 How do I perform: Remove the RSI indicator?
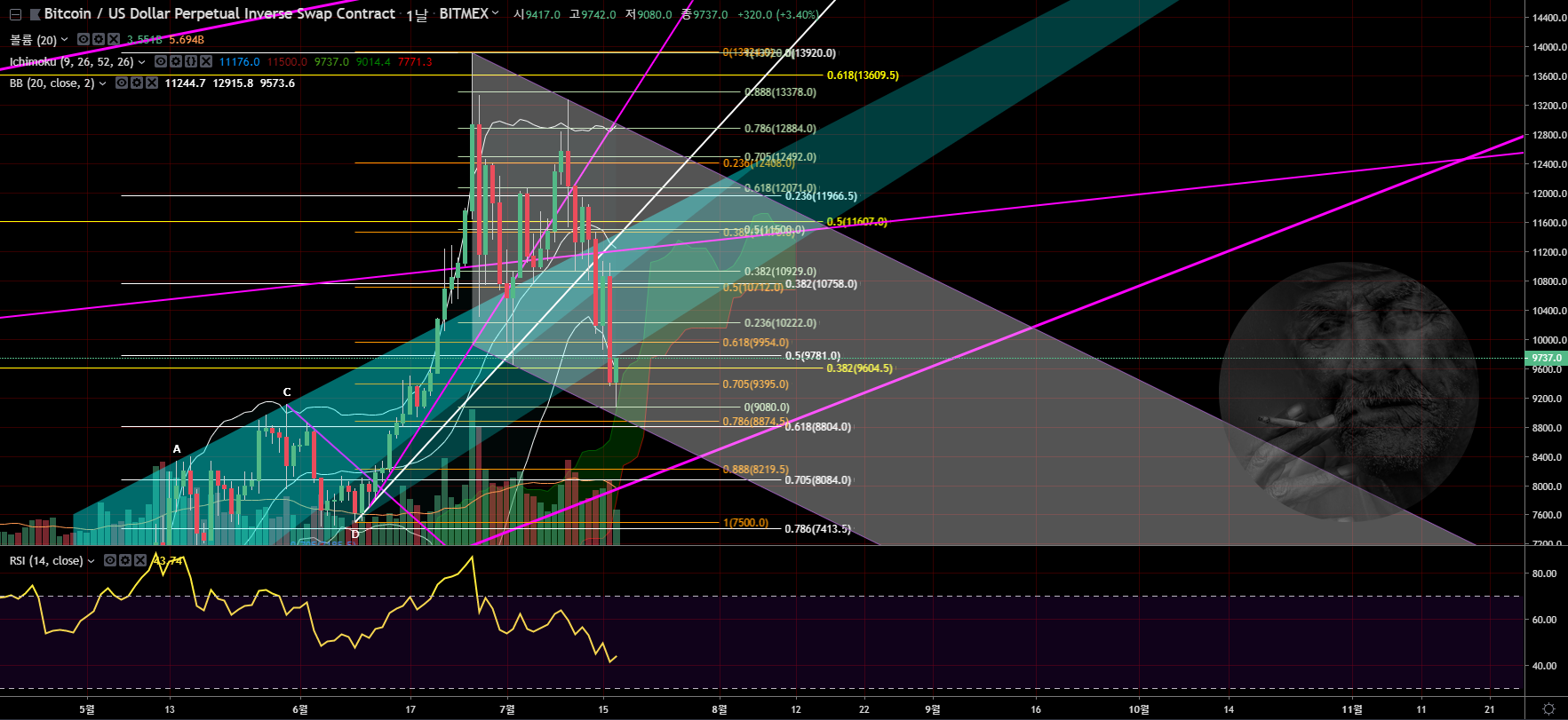140,560
